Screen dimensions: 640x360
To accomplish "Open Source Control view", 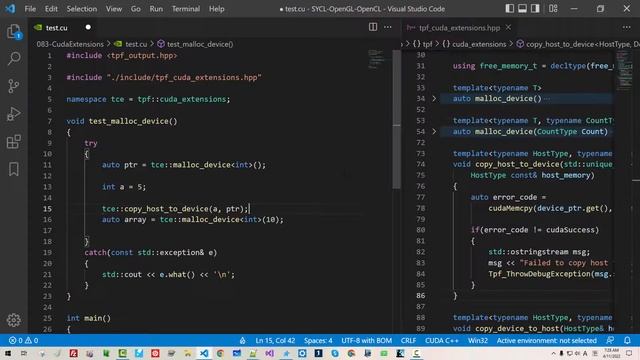I will pyautogui.click(x=13, y=86).
